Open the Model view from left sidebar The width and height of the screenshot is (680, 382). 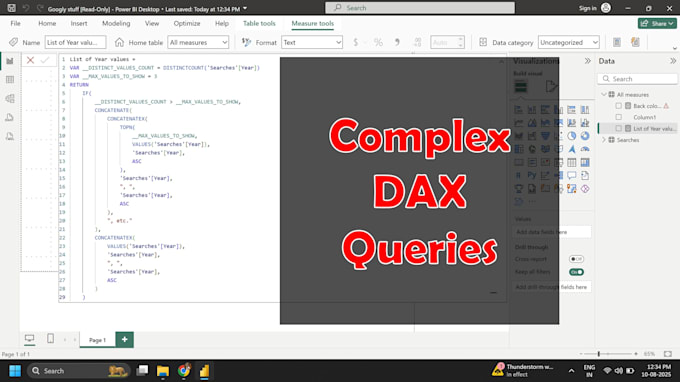(x=10, y=98)
